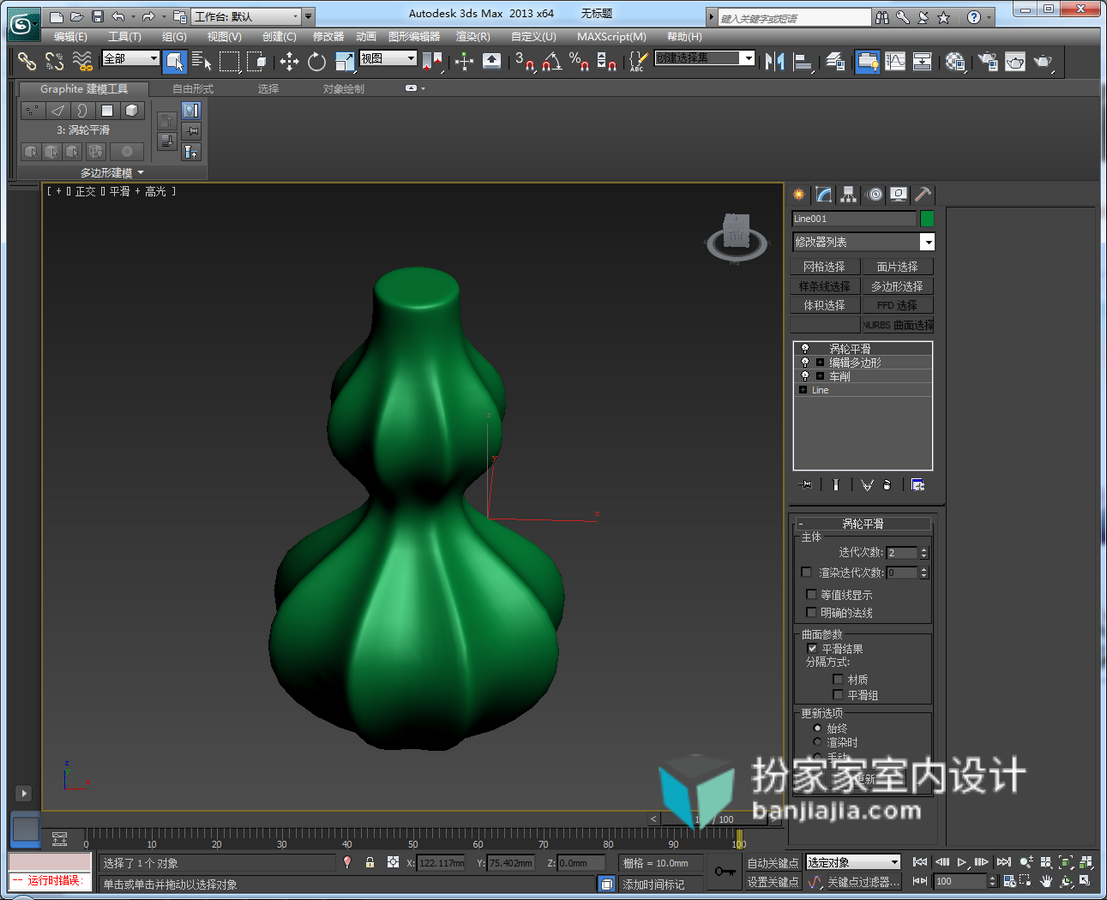Select the 渲染时 update radio button
This screenshot has height=900, width=1107.
[x=817, y=742]
